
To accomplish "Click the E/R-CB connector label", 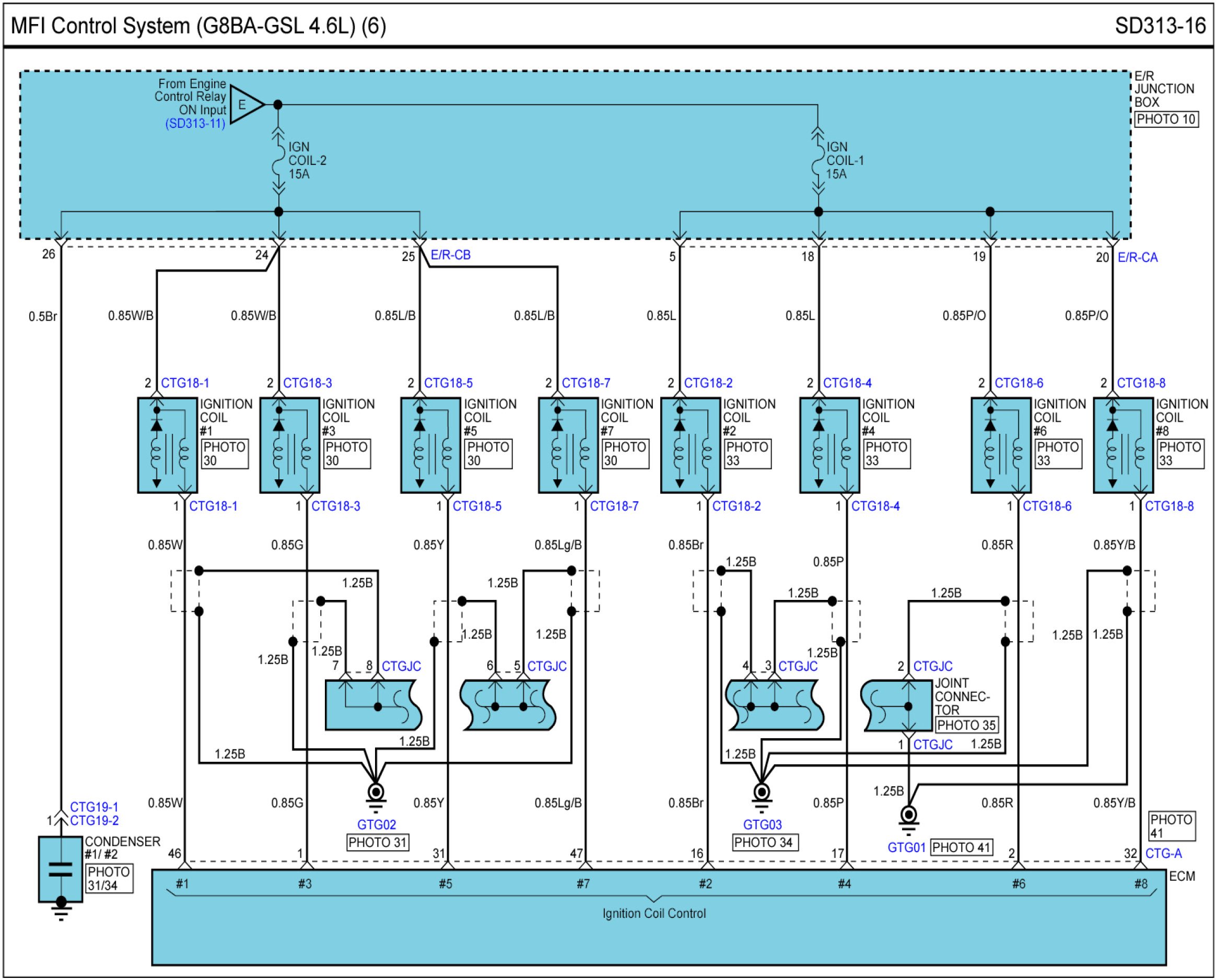I will (x=450, y=255).
